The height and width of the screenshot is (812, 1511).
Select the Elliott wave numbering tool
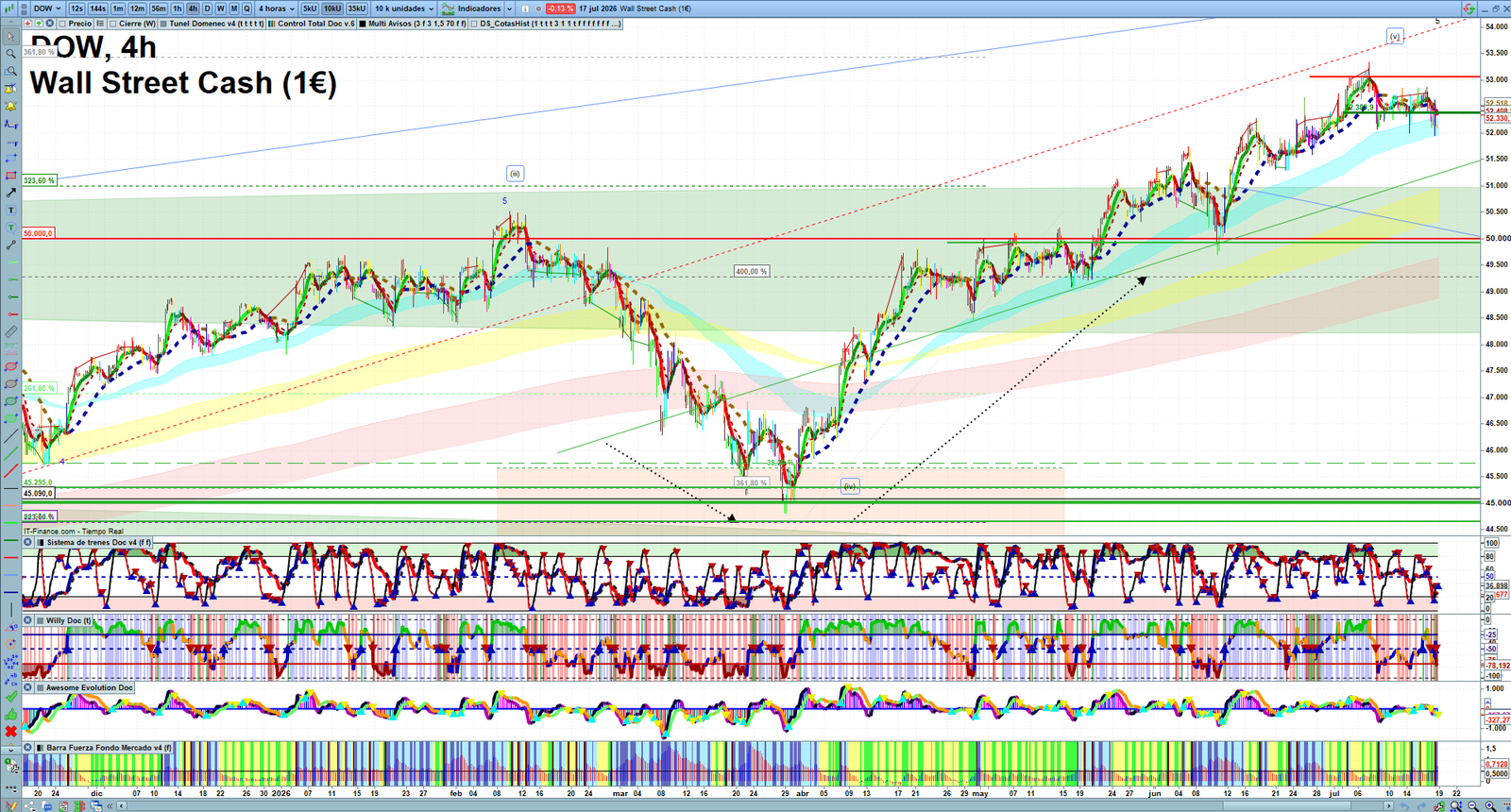(10, 663)
